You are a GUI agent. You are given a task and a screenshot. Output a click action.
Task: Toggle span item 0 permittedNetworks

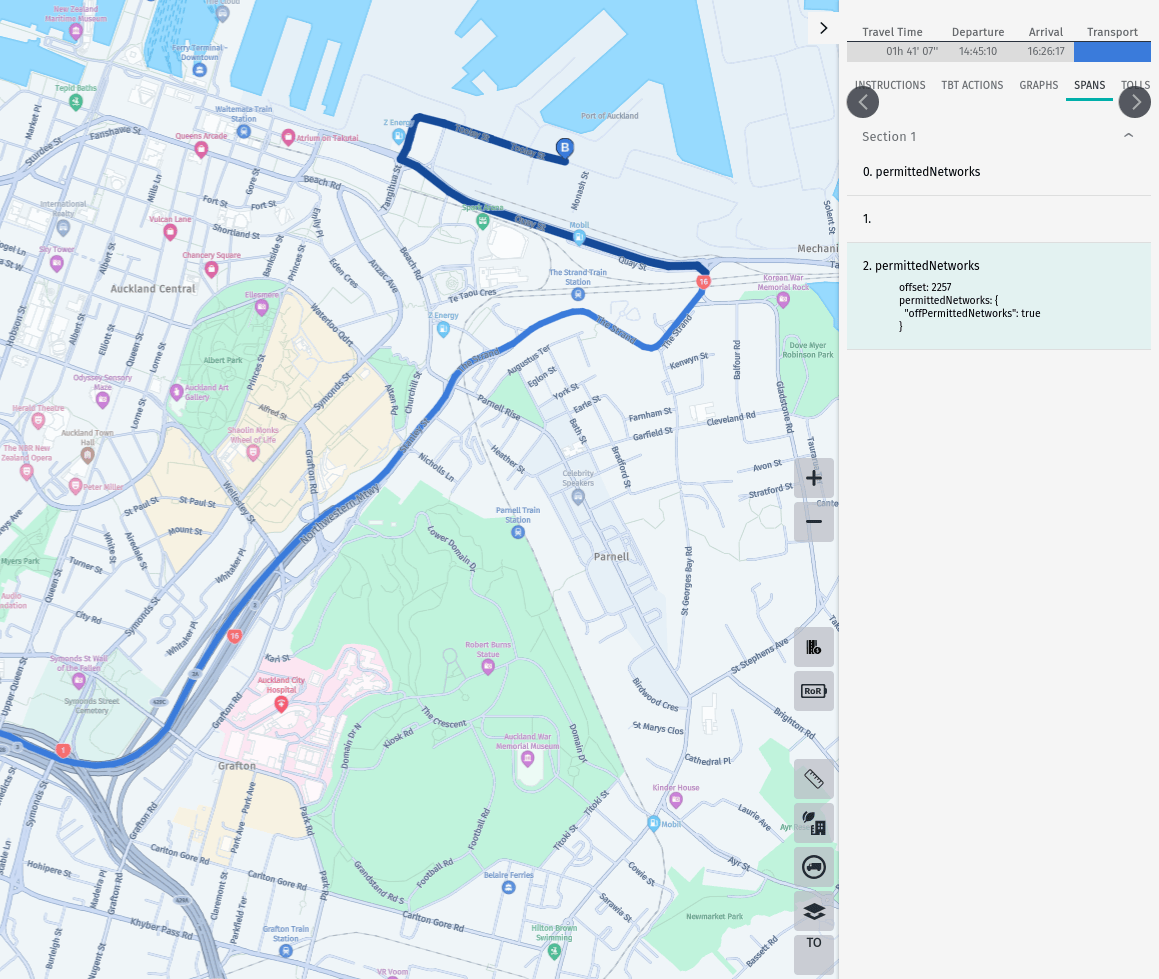point(921,171)
